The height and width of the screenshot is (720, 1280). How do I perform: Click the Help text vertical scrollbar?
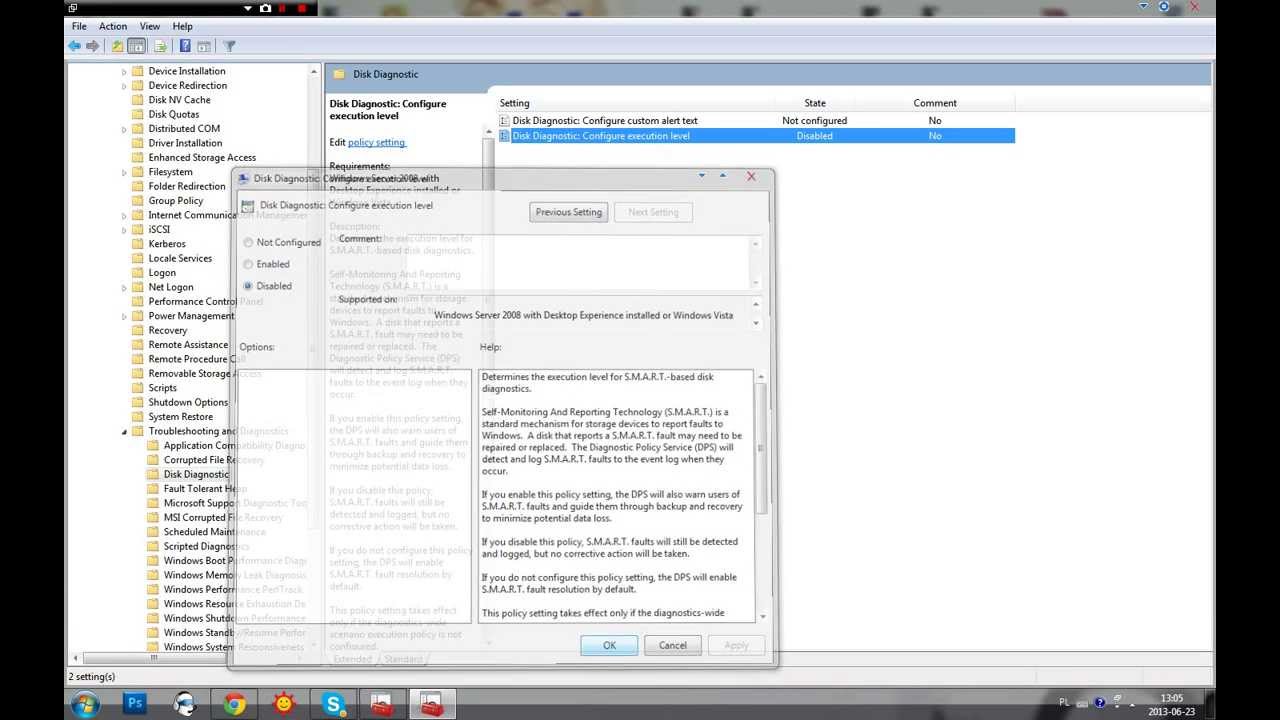[x=762, y=496]
